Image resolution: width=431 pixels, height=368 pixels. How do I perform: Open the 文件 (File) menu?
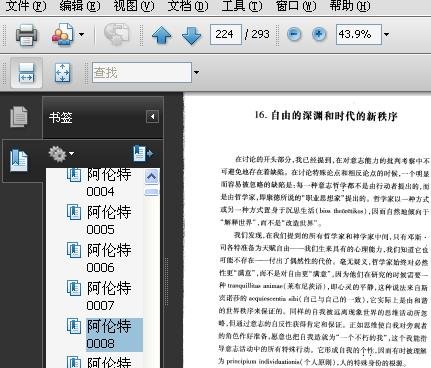point(26,6)
